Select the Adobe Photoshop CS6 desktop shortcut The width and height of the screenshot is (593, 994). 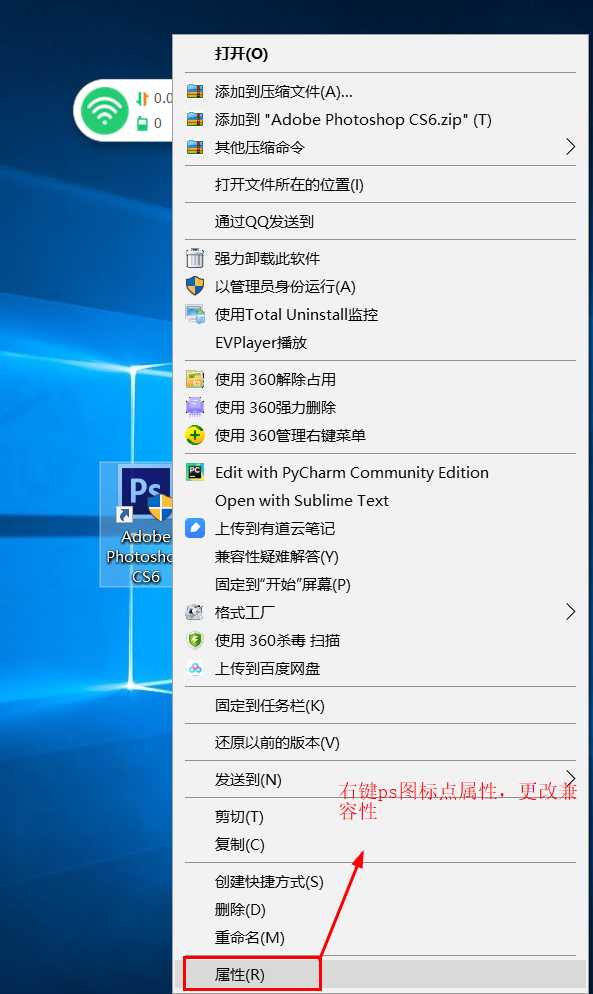(137, 524)
